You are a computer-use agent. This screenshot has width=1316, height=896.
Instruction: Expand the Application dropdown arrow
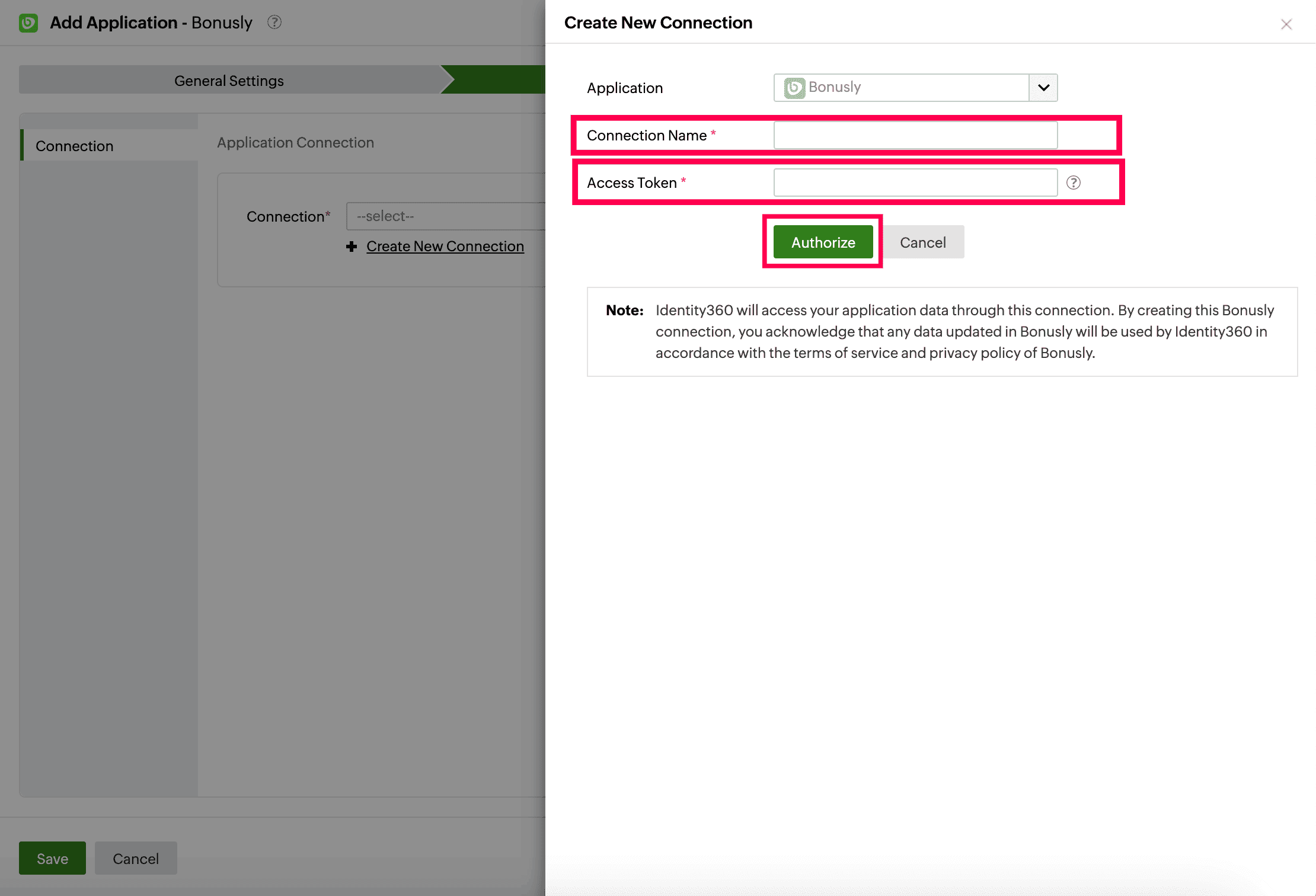(x=1043, y=88)
